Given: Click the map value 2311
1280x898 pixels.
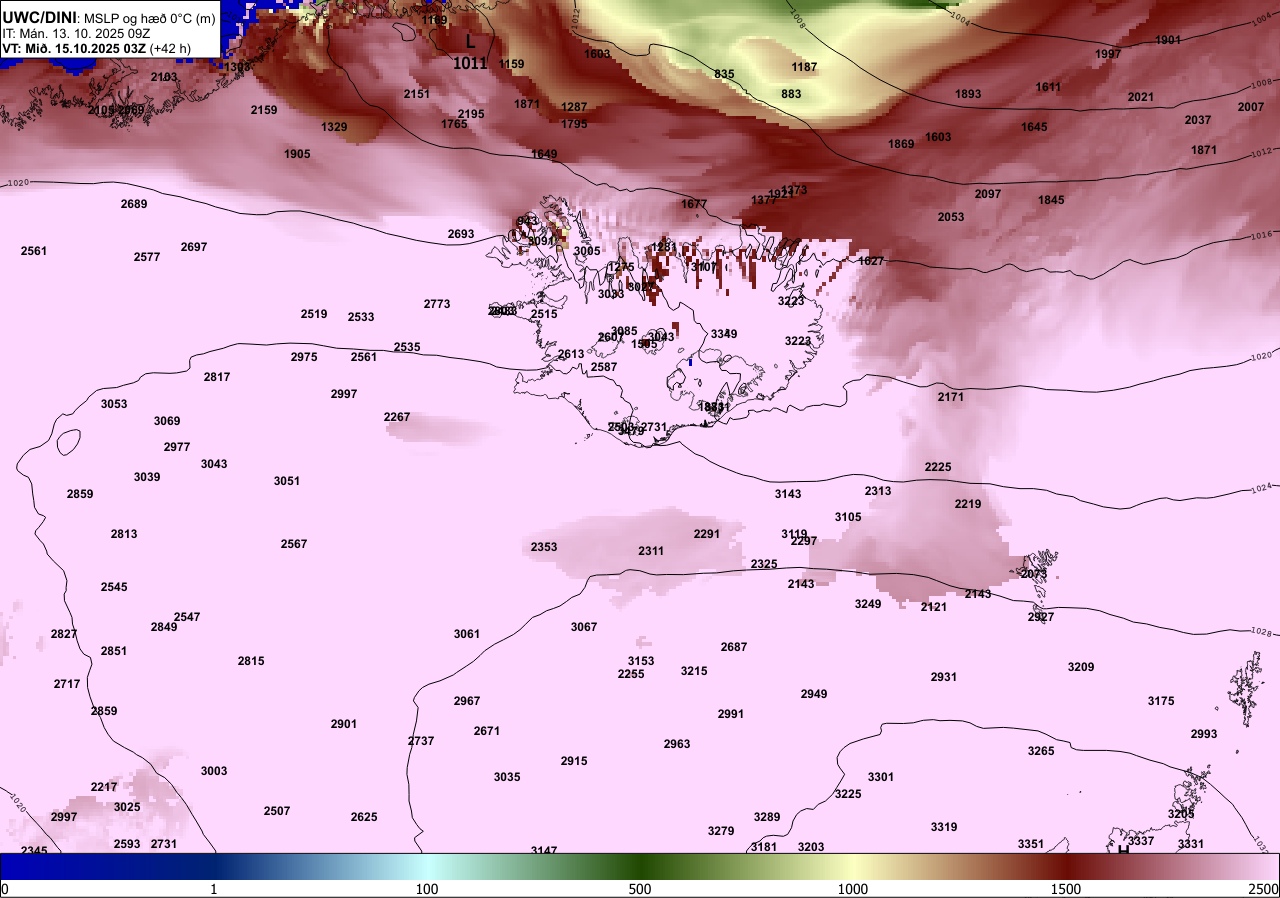Looking at the screenshot, I should click(651, 551).
